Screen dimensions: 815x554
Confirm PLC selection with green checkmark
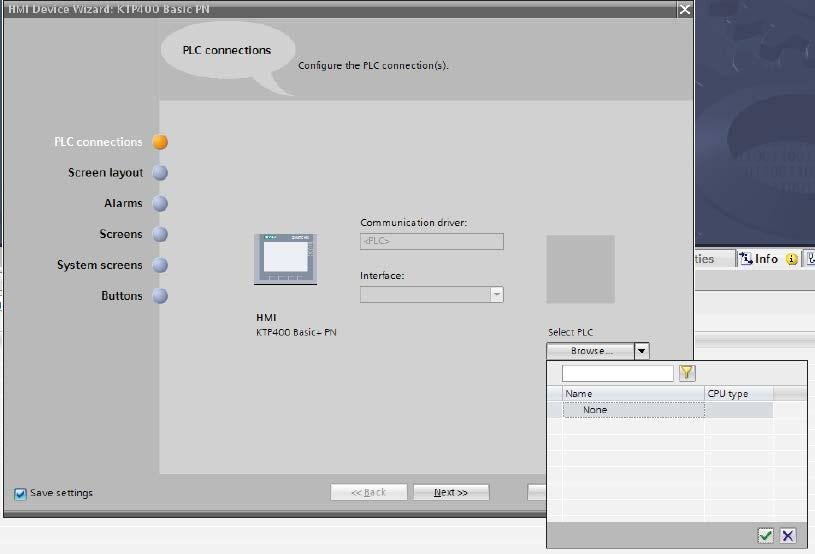tap(765, 535)
